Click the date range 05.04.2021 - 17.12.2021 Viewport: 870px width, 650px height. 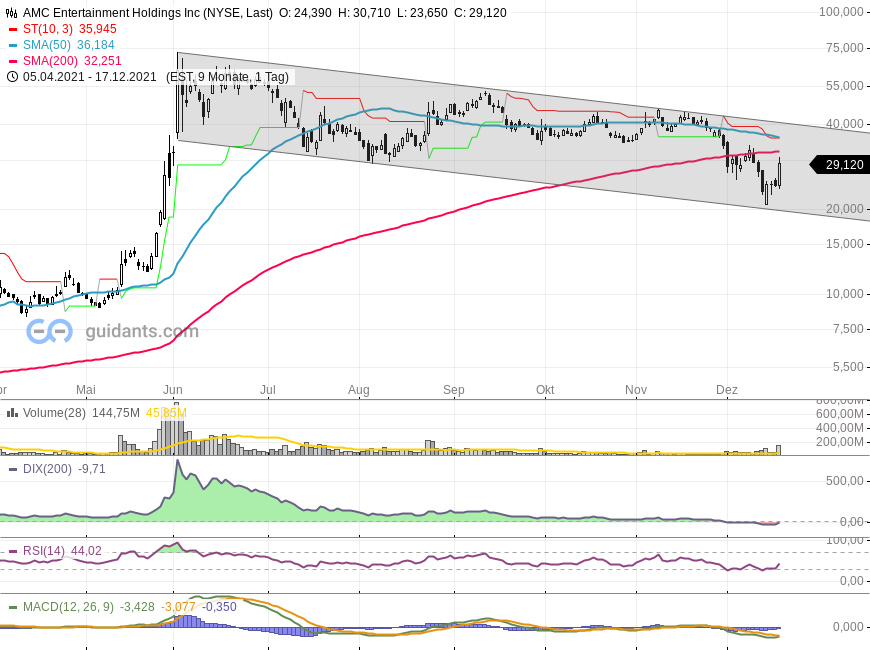(x=90, y=77)
